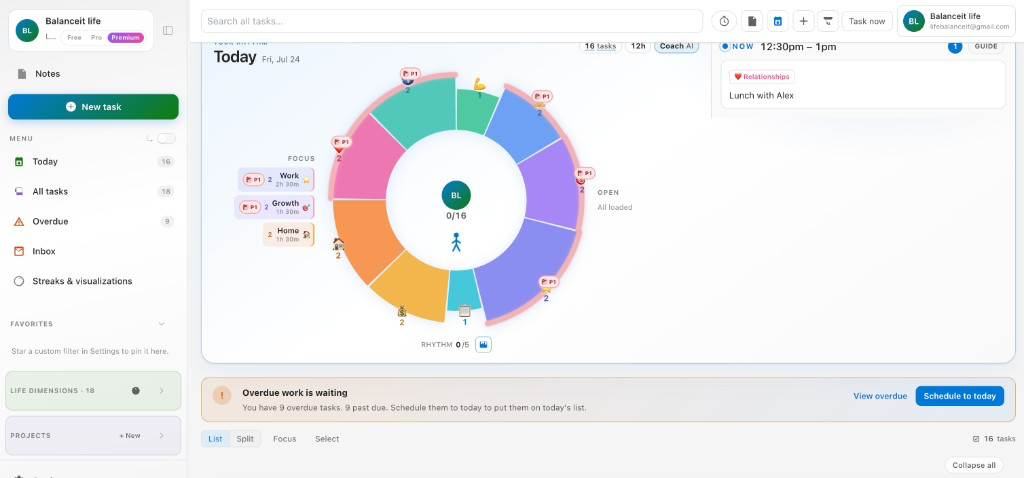The width and height of the screenshot is (1024, 478).
Task: Click the Relationships tag on task card
Action: pyautogui.click(x=761, y=76)
